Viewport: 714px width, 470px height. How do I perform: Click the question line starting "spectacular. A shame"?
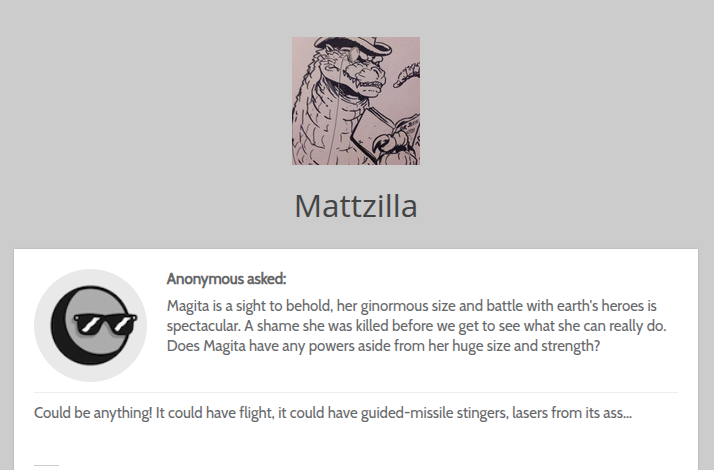tap(416, 326)
